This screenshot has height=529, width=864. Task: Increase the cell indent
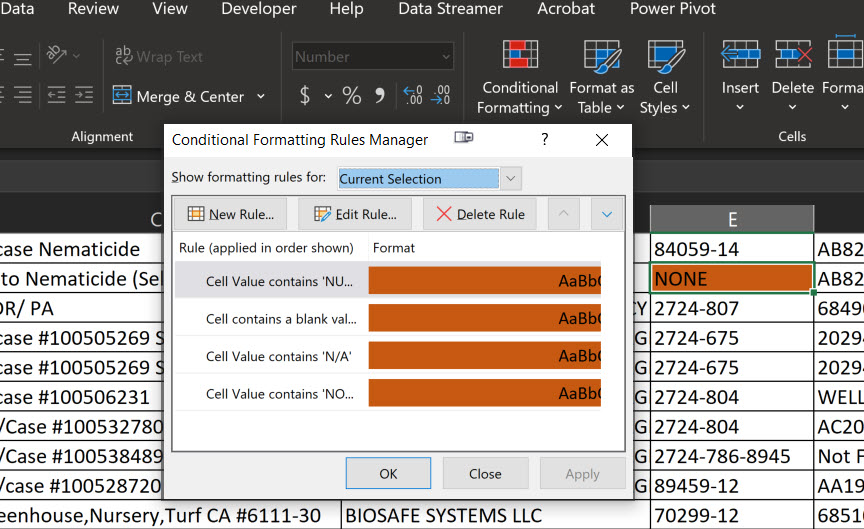84,95
